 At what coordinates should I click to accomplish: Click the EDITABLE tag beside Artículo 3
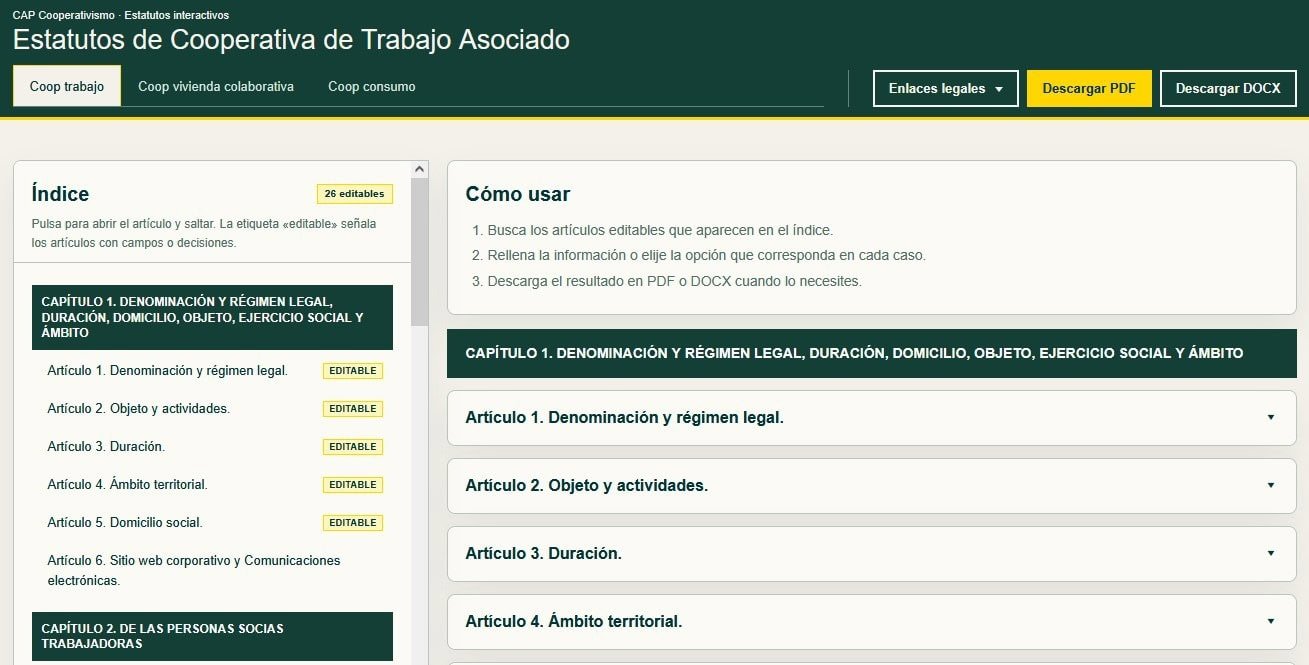point(352,447)
